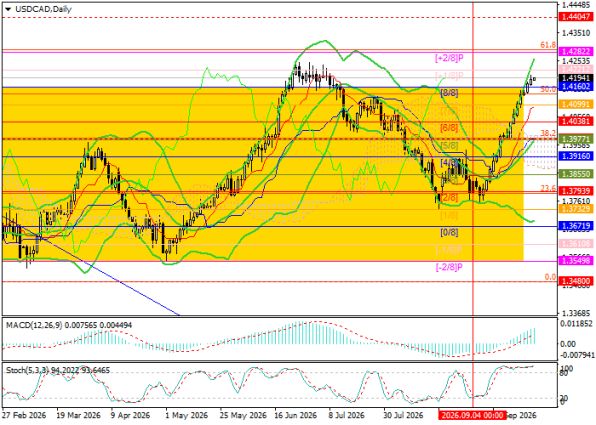596x425 pixels.
Task: Select the [+2/8]P Murrey level label
Action: (449, 59)
